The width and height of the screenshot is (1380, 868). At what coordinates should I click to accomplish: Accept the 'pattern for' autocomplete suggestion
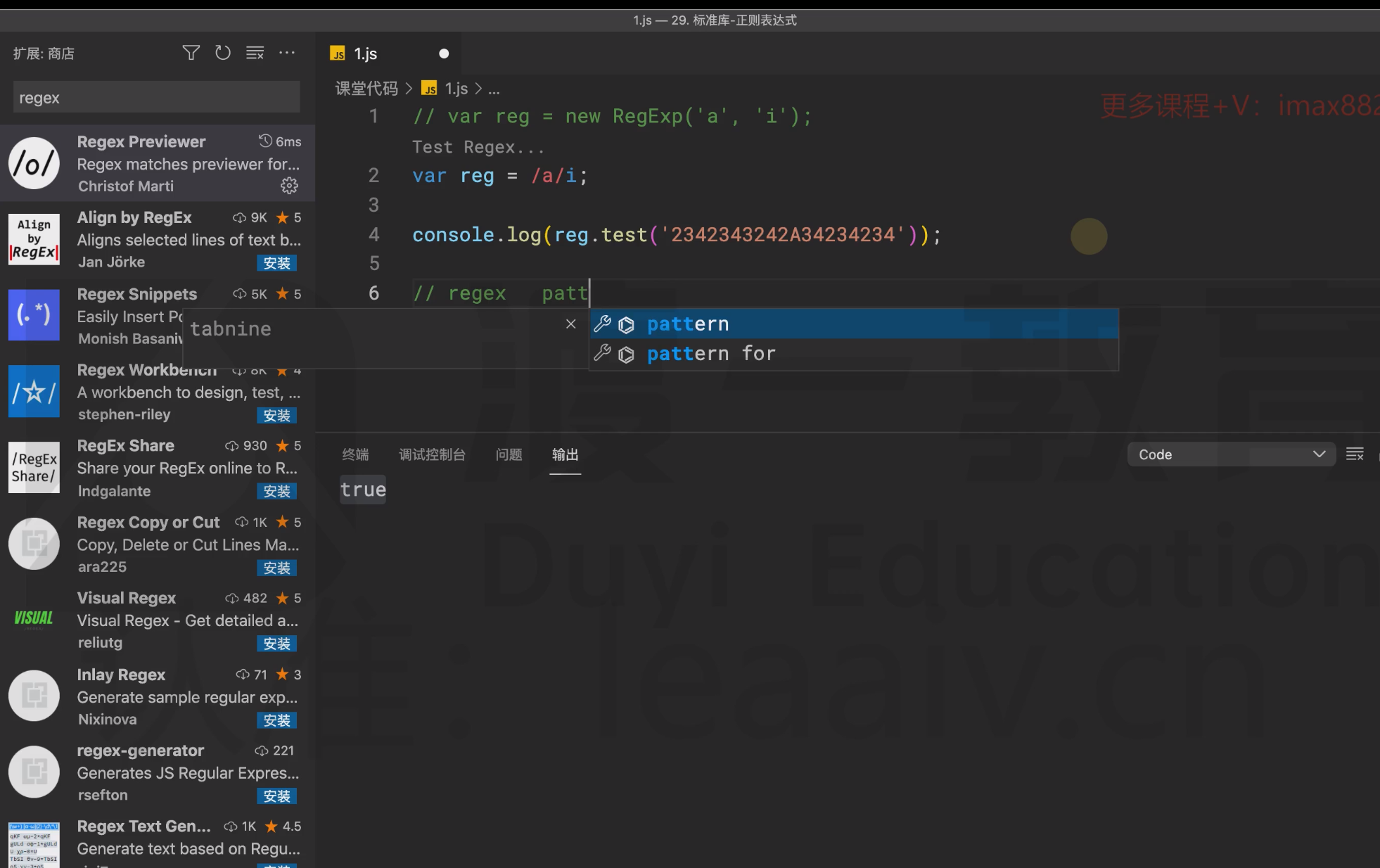pyautogui.click(x=854, y=353)
